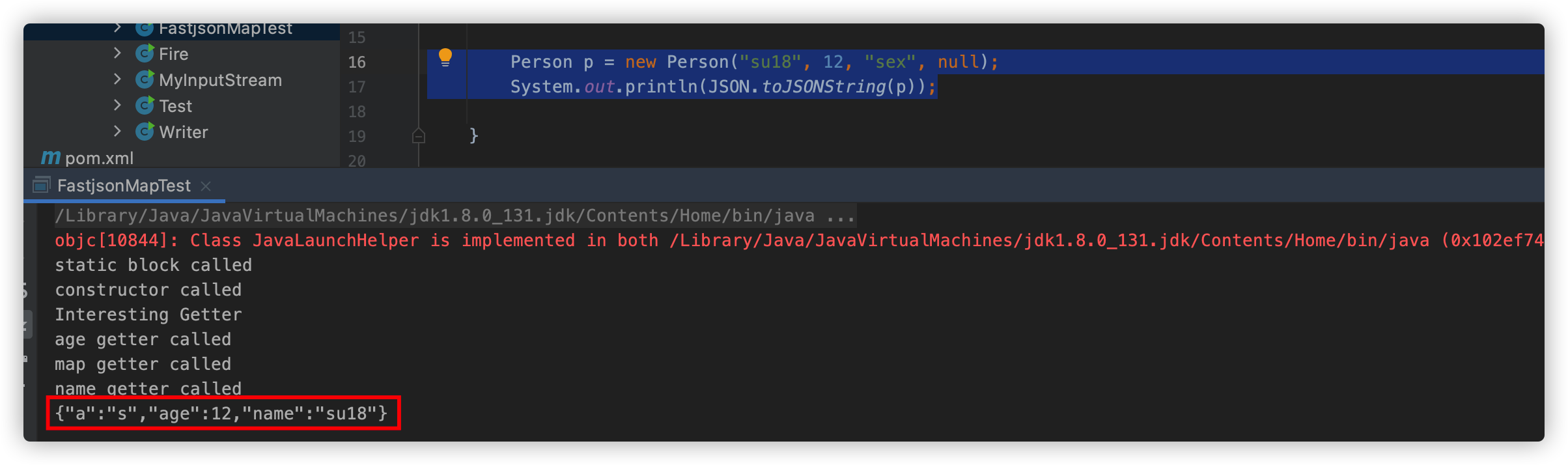Screen dimensions: 1568x465
Task: Click the FastjsonMapTest class icon in tree
Action: point(145,29)
